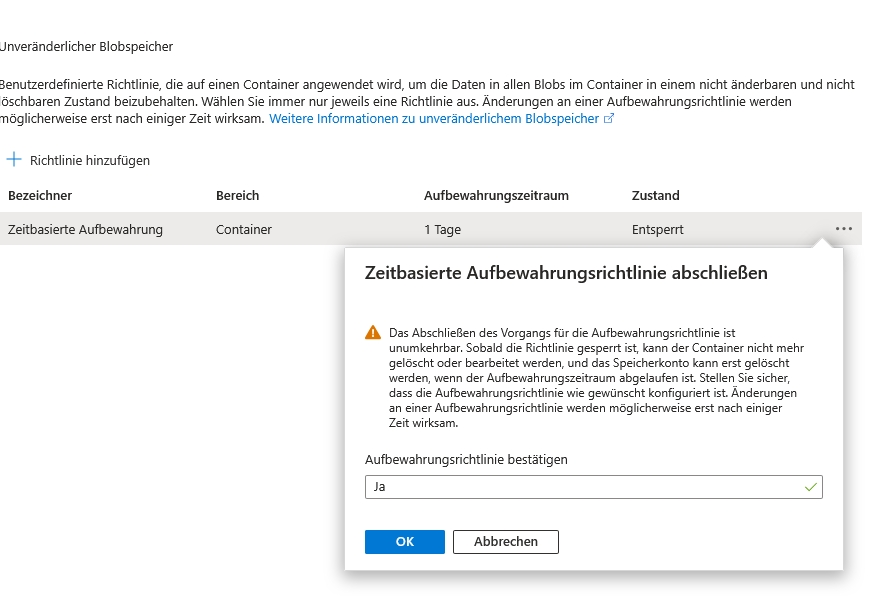
Task: Cancel the dialog with Abbrechen
Action: pos(505,542)
